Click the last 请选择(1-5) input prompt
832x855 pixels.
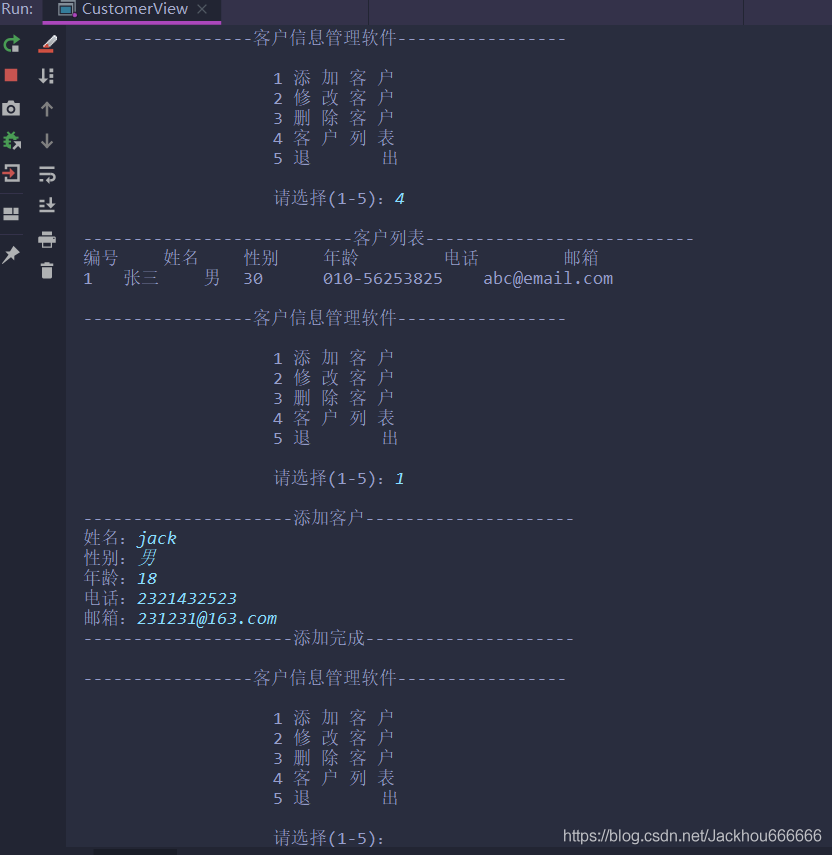pyautogui.click(x=329, y=838)
